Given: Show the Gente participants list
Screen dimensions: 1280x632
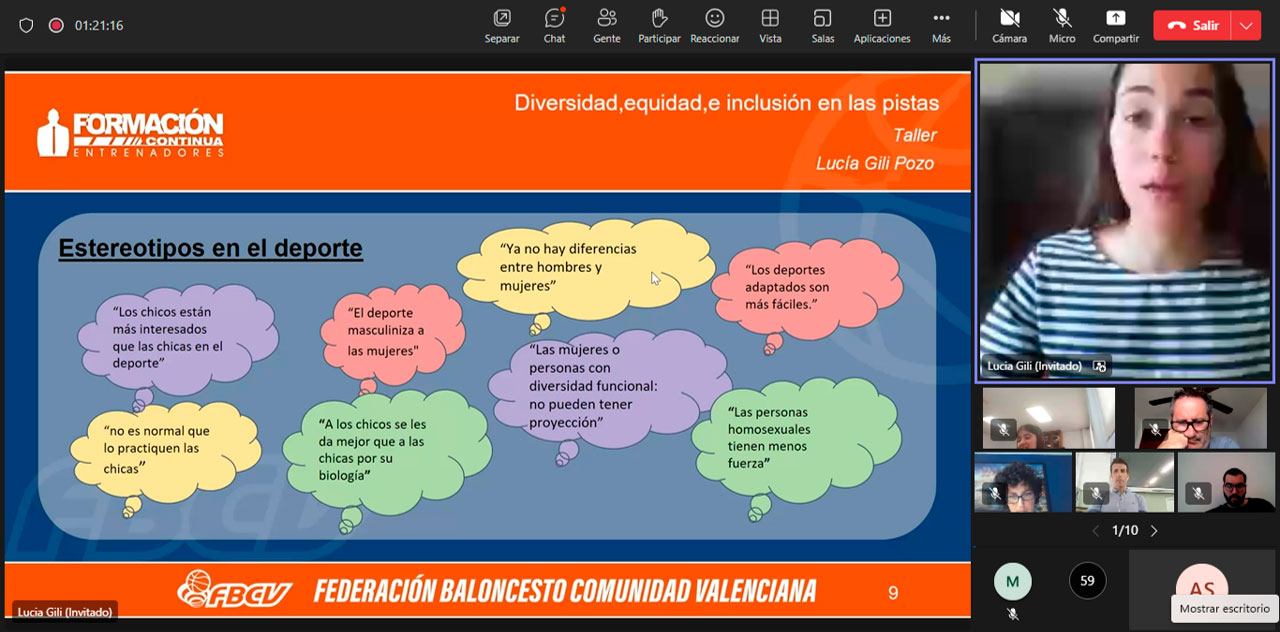Looking at the screenshot, I should tap(606, 26).
